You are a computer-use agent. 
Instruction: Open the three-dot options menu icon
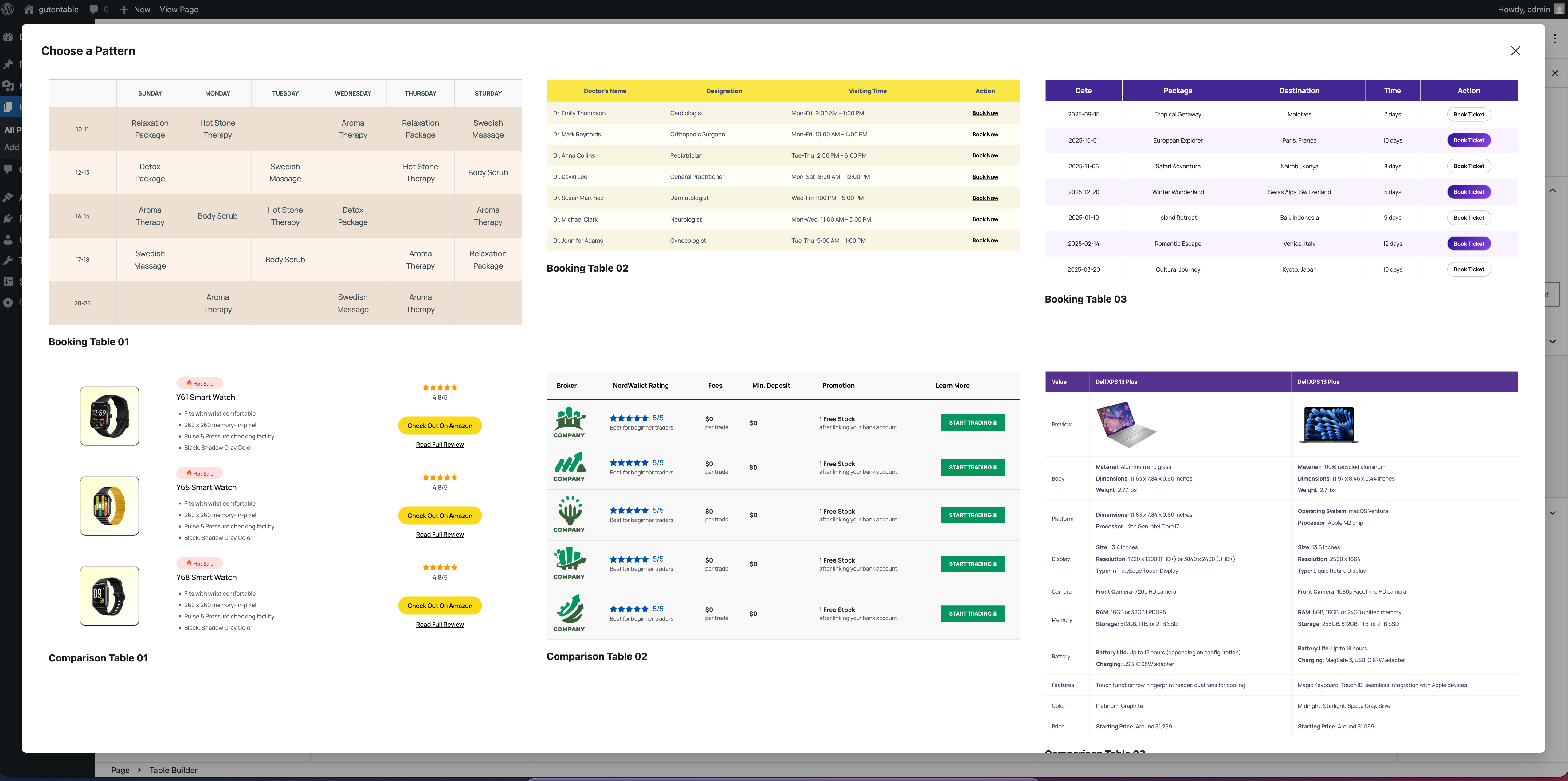coord(1554,38)
